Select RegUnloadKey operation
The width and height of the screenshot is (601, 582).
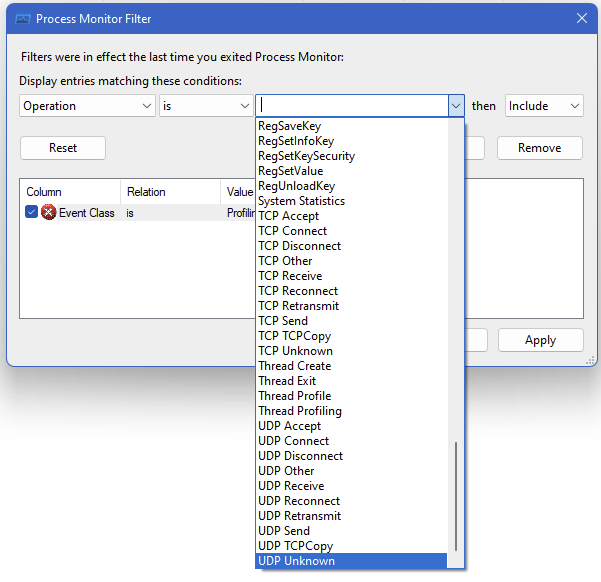tap(351, 186)
